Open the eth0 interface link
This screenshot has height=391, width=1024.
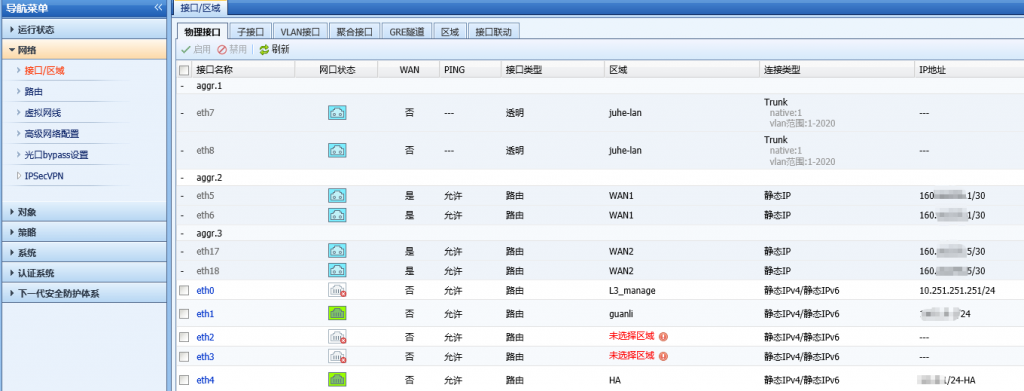(205, 290)
